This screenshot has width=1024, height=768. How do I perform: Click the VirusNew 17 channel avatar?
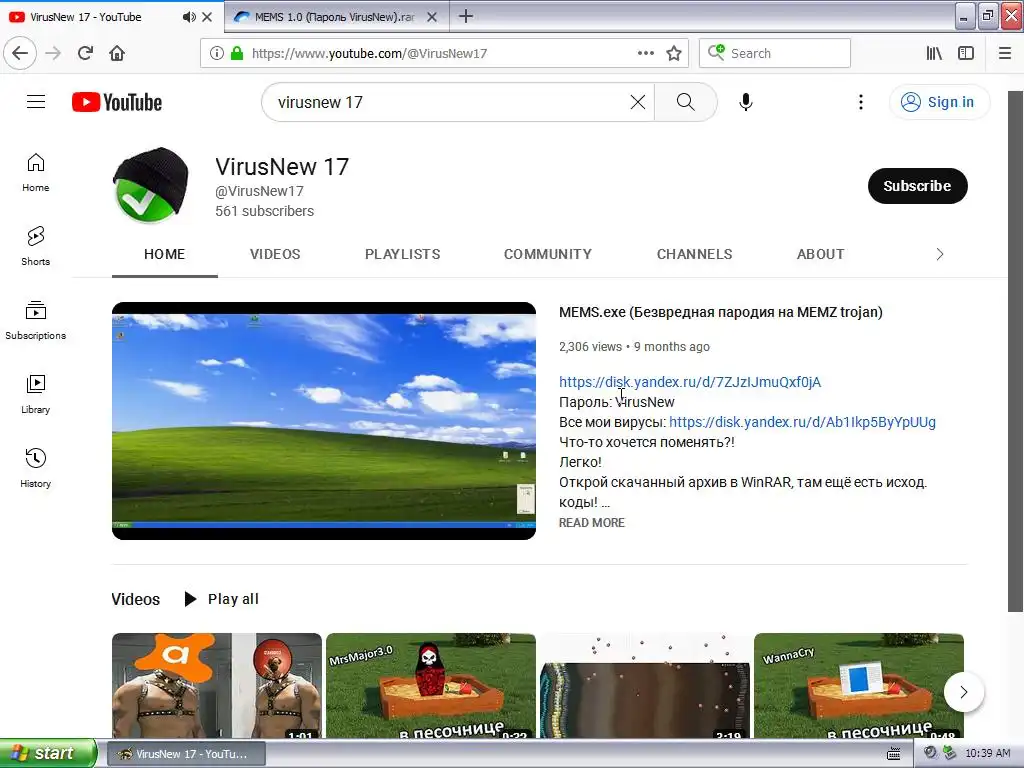pyautogui.click(x=151, y=185)
